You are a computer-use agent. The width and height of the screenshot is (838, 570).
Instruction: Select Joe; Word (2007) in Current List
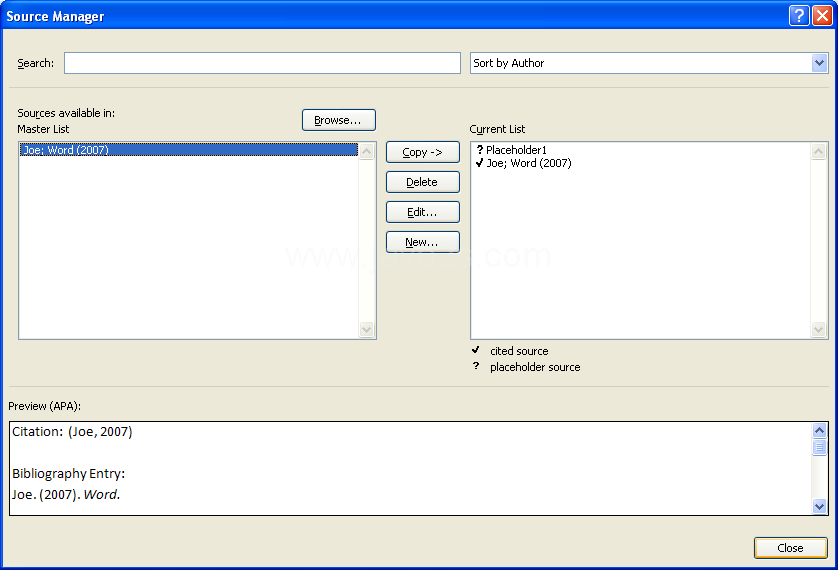tap(529, 163)
